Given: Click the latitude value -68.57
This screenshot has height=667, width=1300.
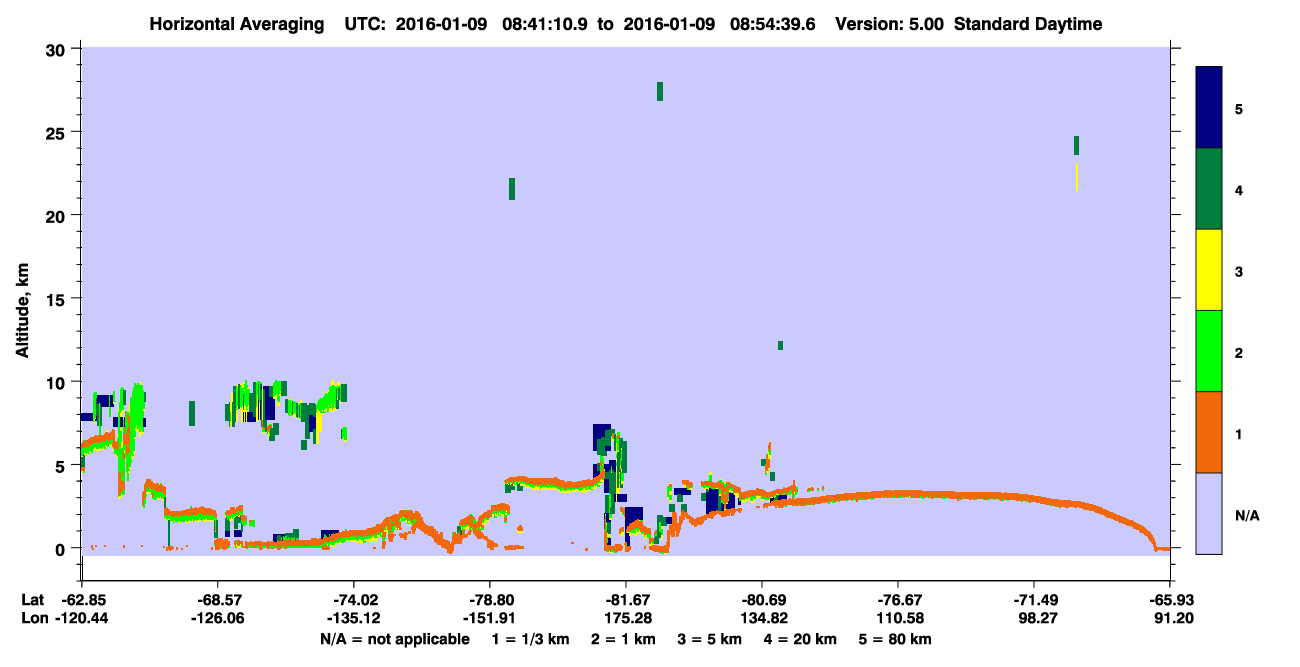Looking at the screenshot, I should click(x=217, y=600).
